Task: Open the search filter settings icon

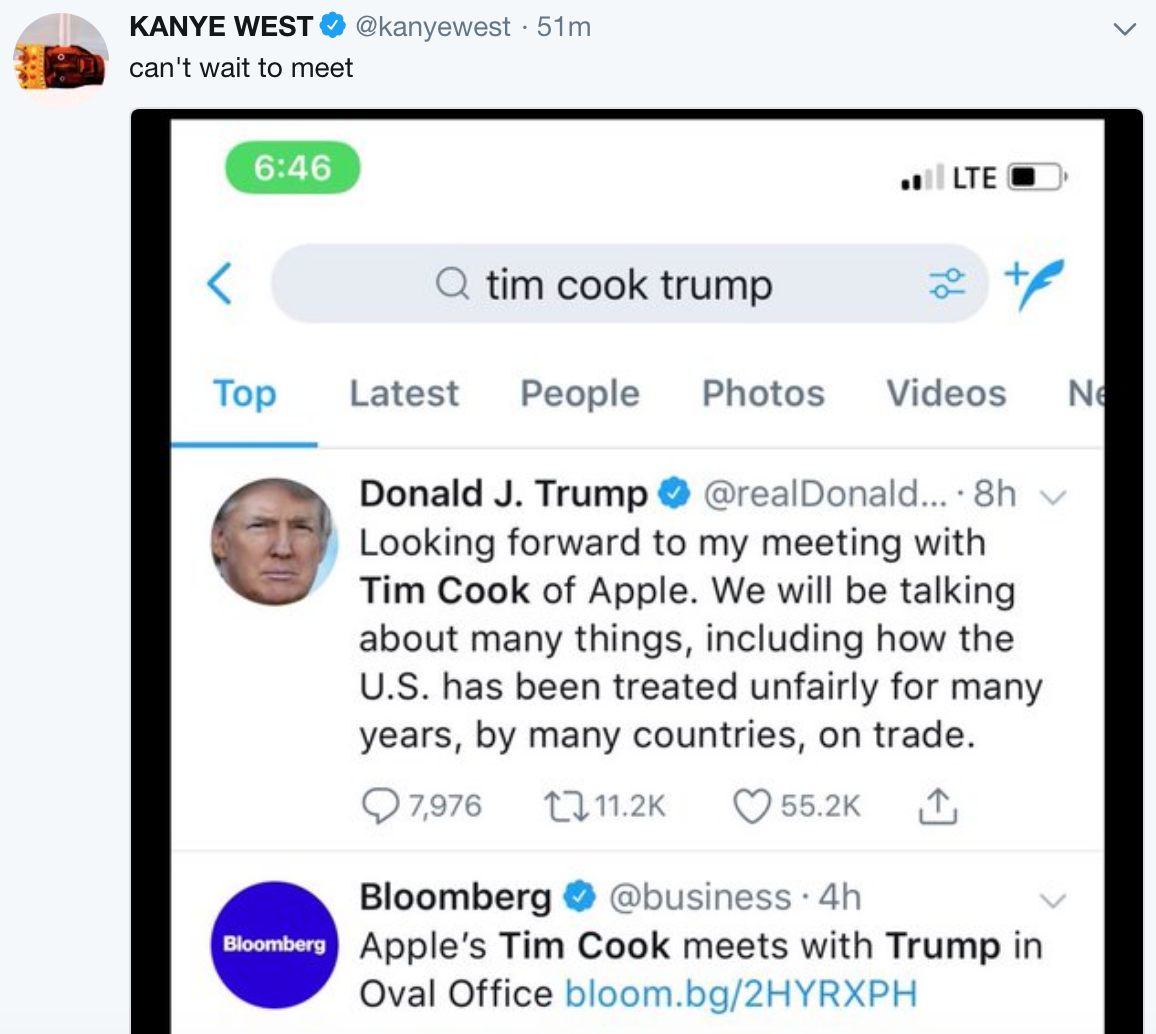Action: tap(946, 284)
